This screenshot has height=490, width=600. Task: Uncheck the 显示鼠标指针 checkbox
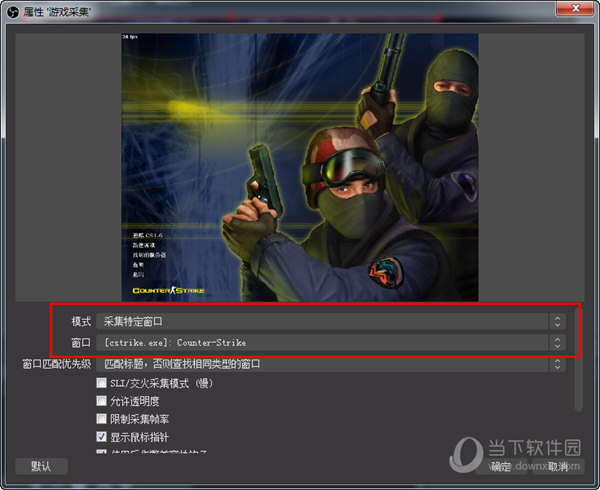pyautogui.click(x=101, y=437)
